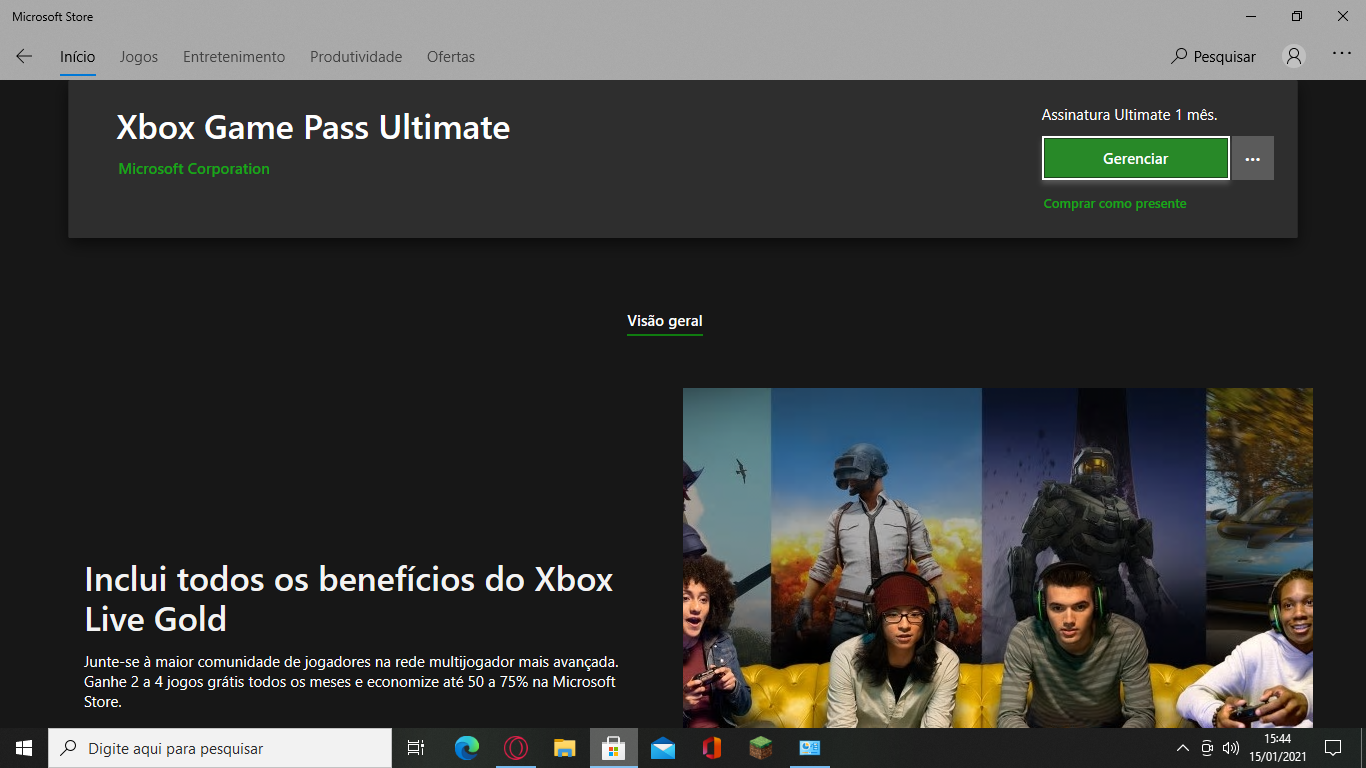Screen dimensions: 1366x768
Task: Open the Comprar como presente link
Action: (1115, 204)
